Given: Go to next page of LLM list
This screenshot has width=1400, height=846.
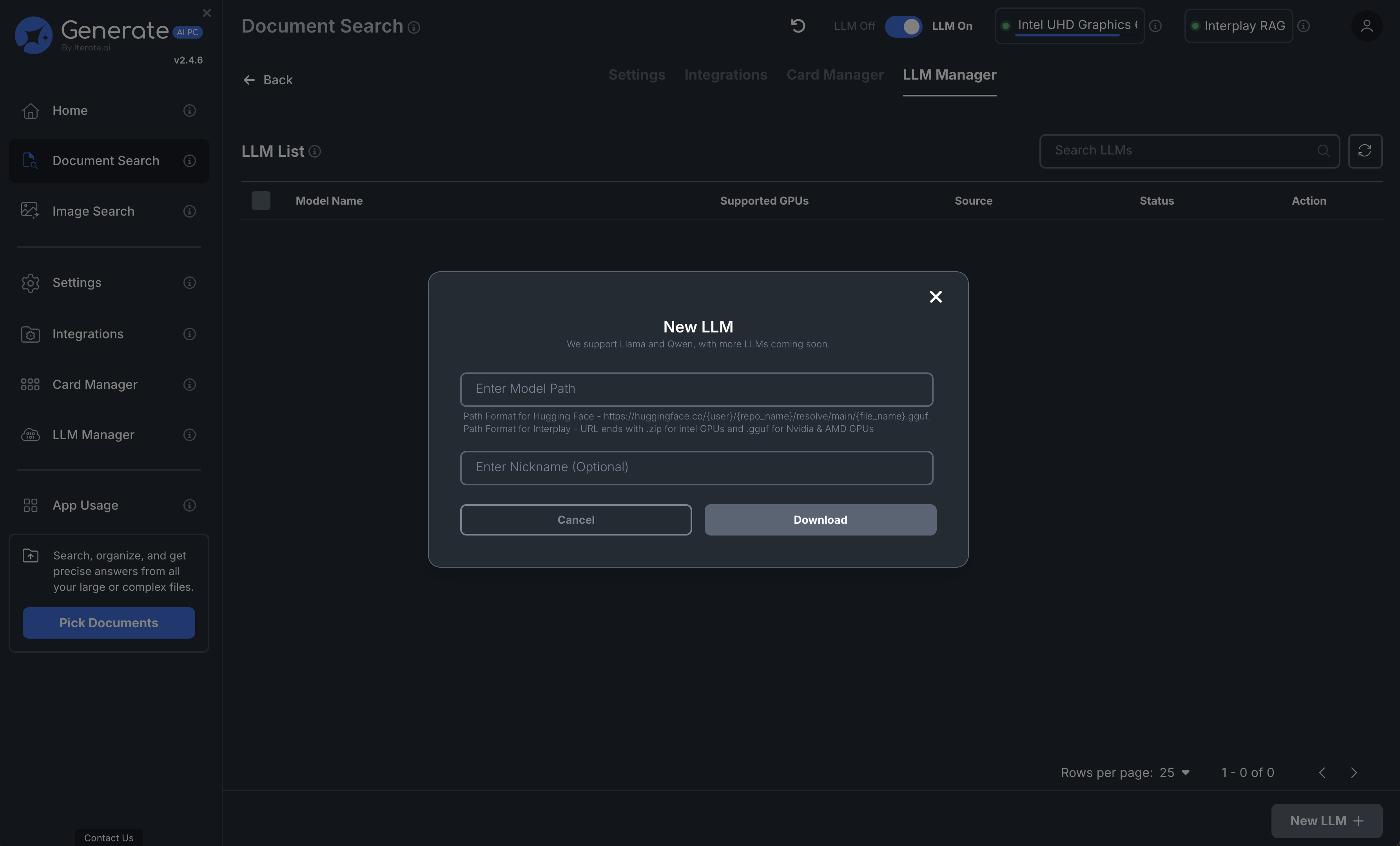Looking at the screenshot, I should (1353, 773).
